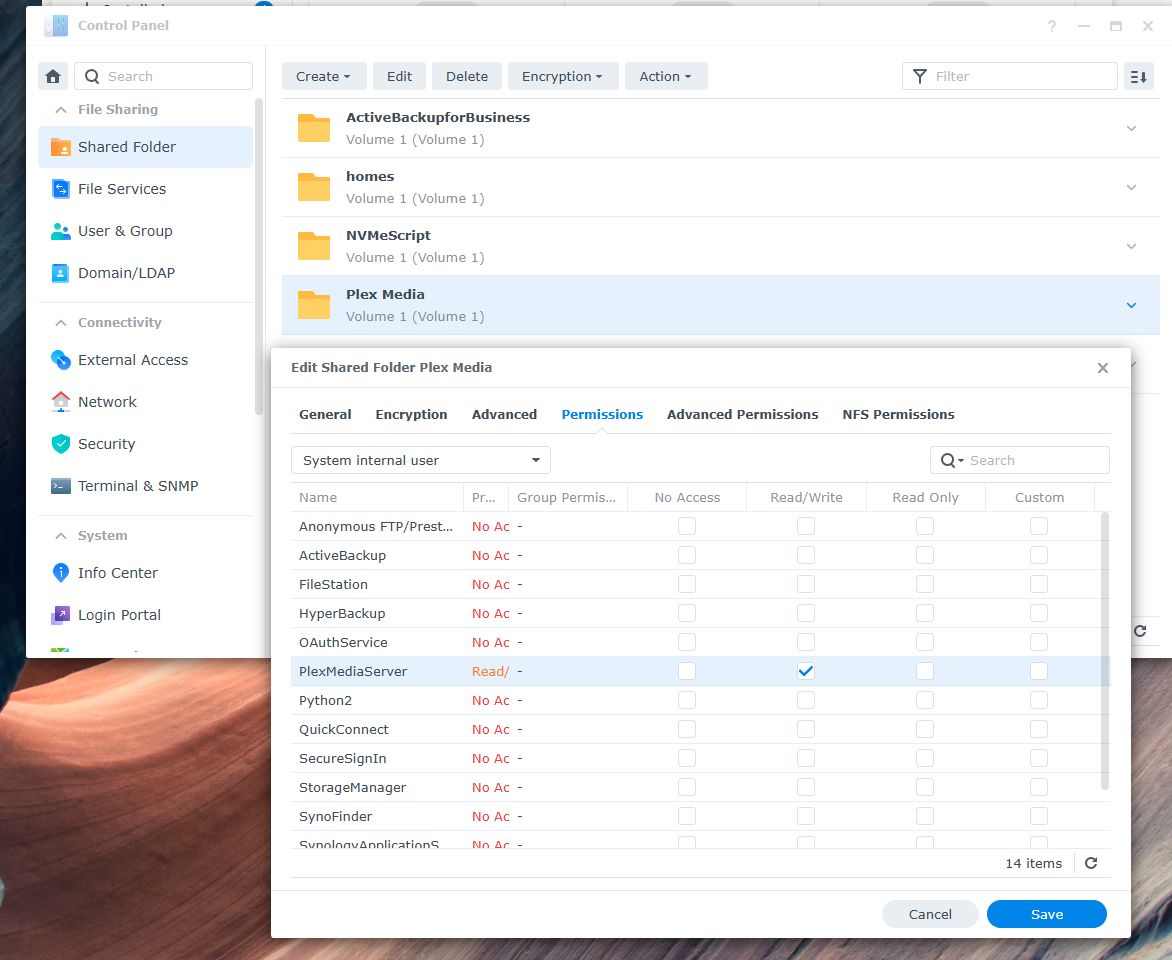
Task: Click the NVMeScript folder icon
Action: pyautogui.click(x=314, y=246)
